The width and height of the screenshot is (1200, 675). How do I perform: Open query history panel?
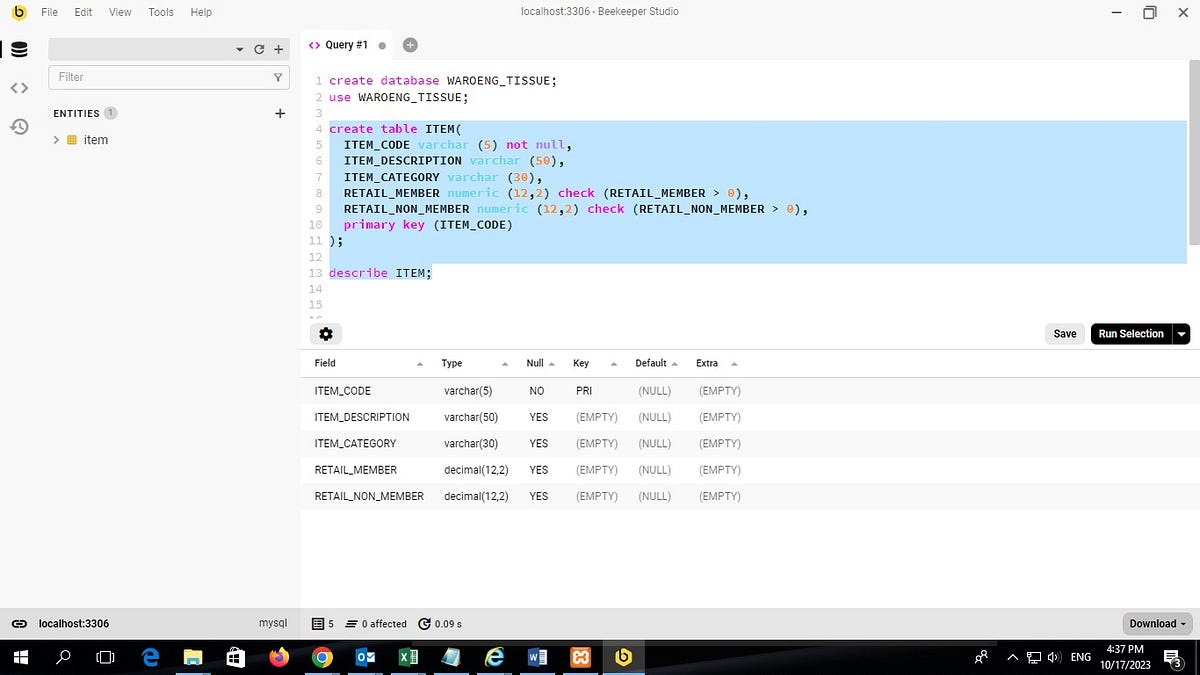19,125
